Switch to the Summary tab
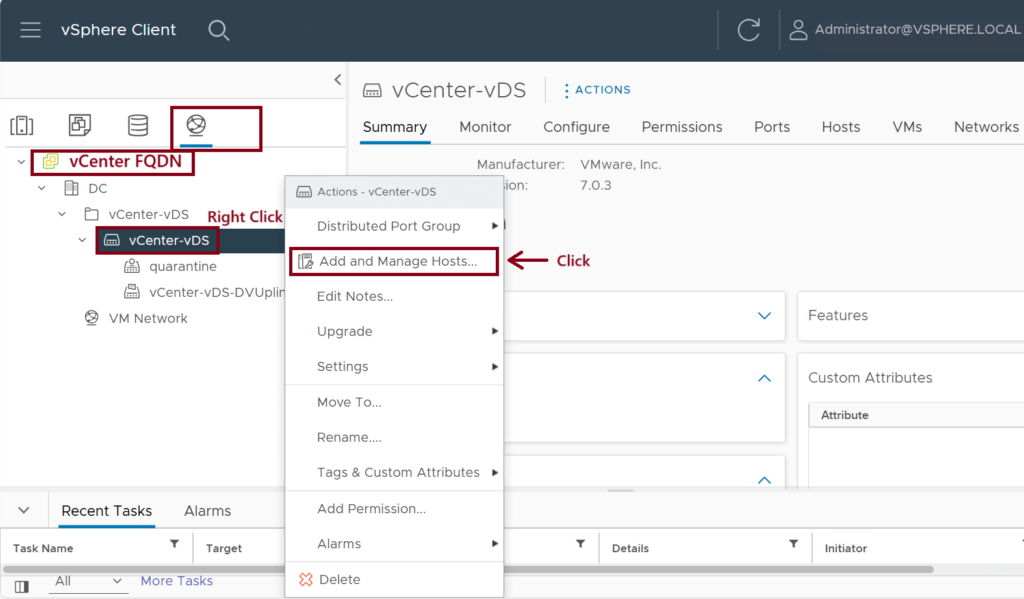Image resolution: width=1024 pixels, height=599 pixels. tap(395, 127)
